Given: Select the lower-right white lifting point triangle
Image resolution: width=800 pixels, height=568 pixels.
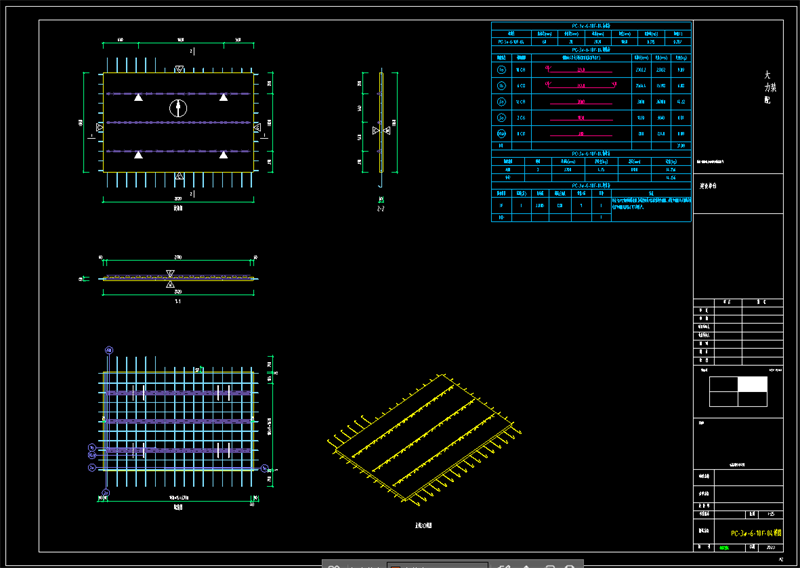Looking at the screenshot, I should pyautogui.click(x=223, y=154).
